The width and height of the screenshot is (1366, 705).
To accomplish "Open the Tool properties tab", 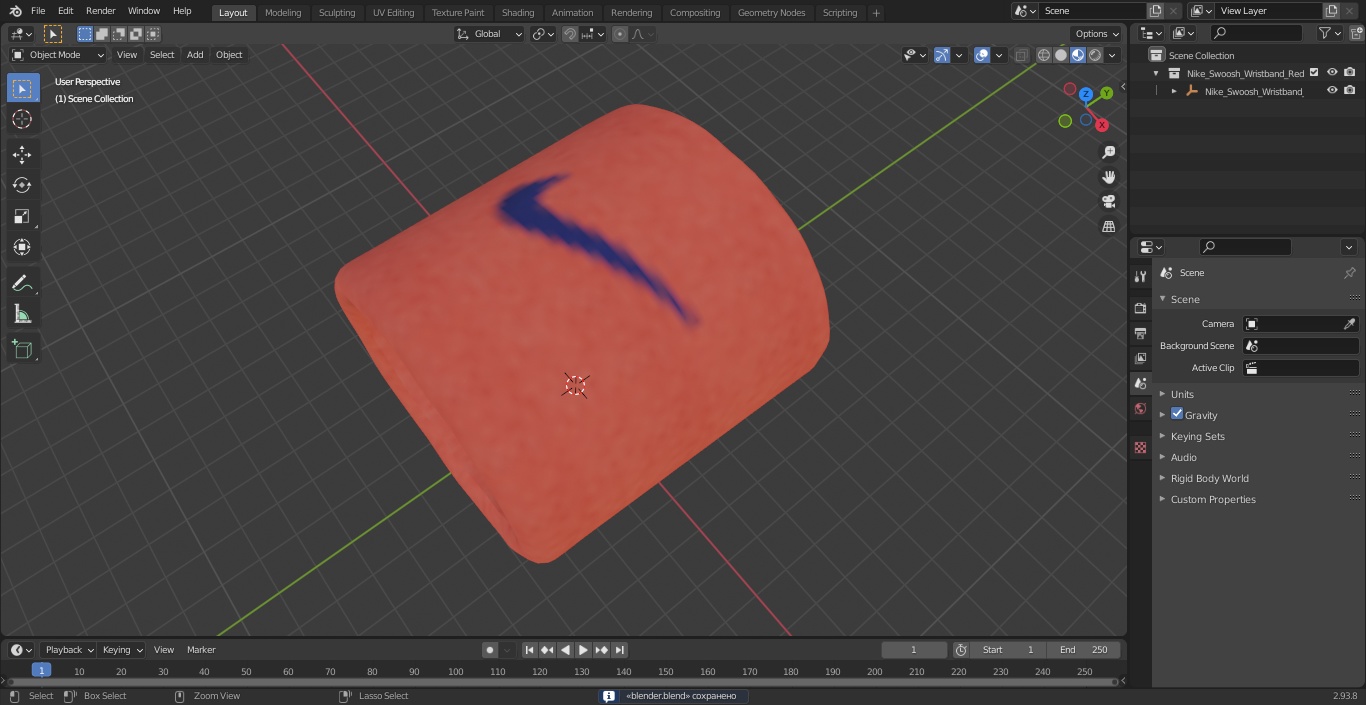I will pos(1140,277).
